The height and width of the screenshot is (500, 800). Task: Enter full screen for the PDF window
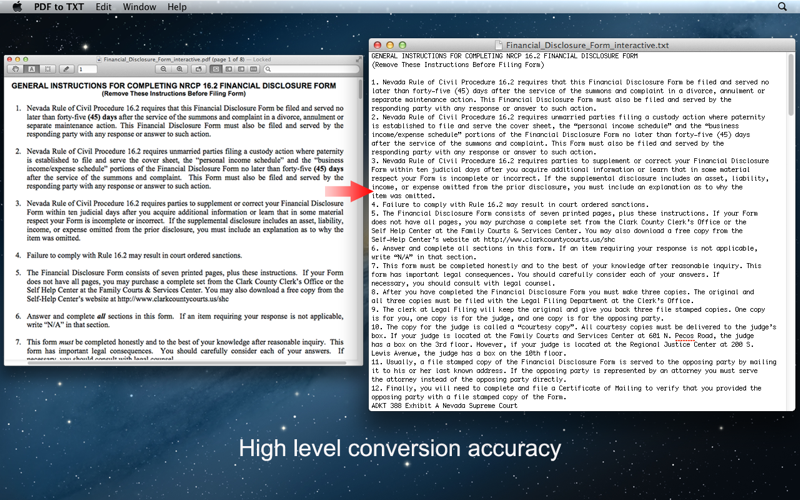[x=359, y=59]
